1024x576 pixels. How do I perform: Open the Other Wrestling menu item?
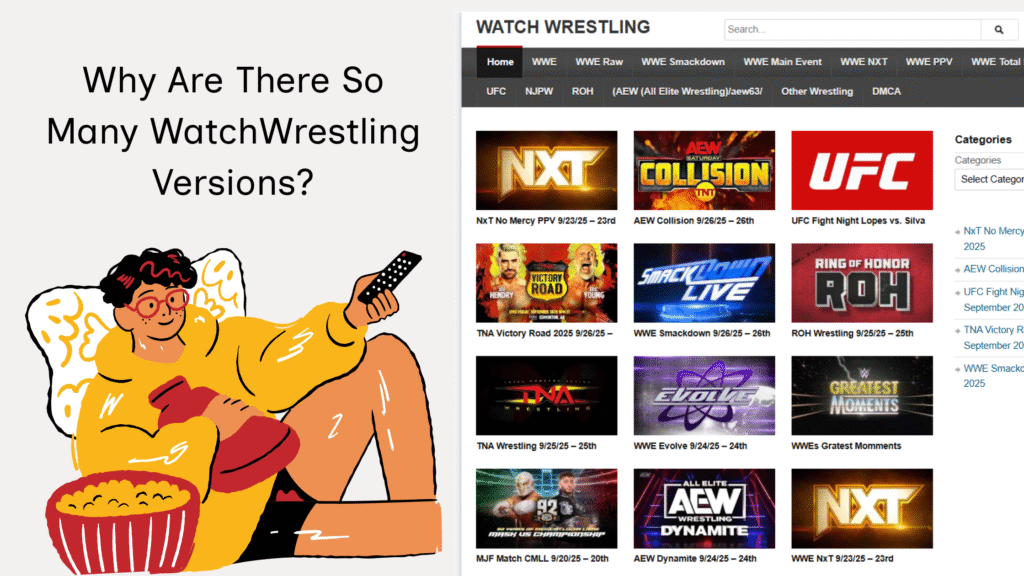pos(817,91)
